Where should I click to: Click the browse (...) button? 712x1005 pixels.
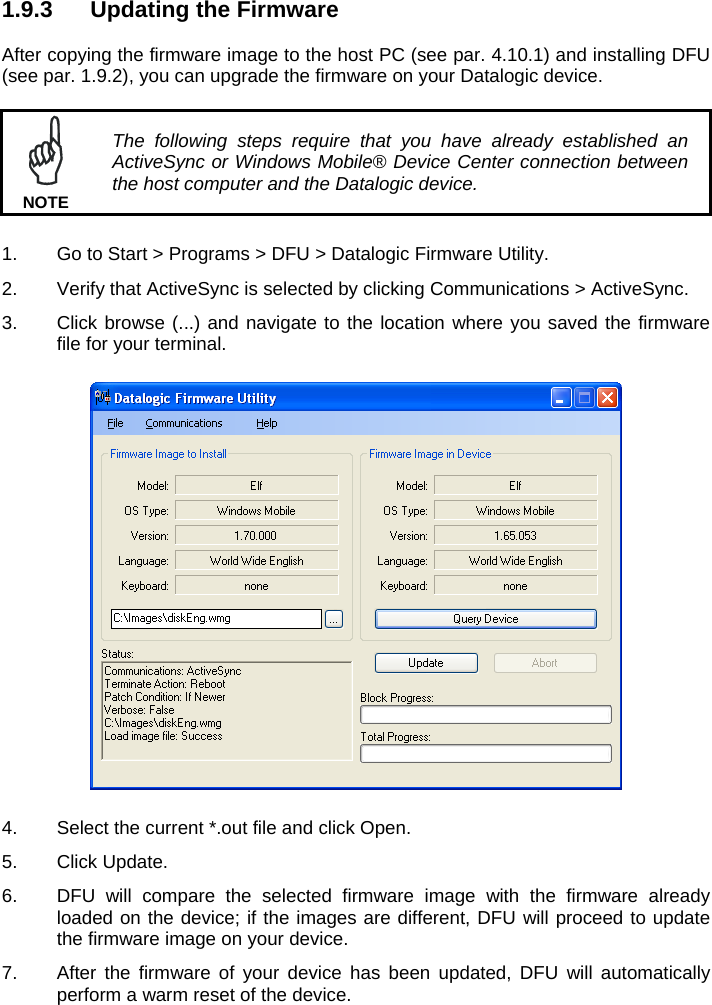point(334,619)
